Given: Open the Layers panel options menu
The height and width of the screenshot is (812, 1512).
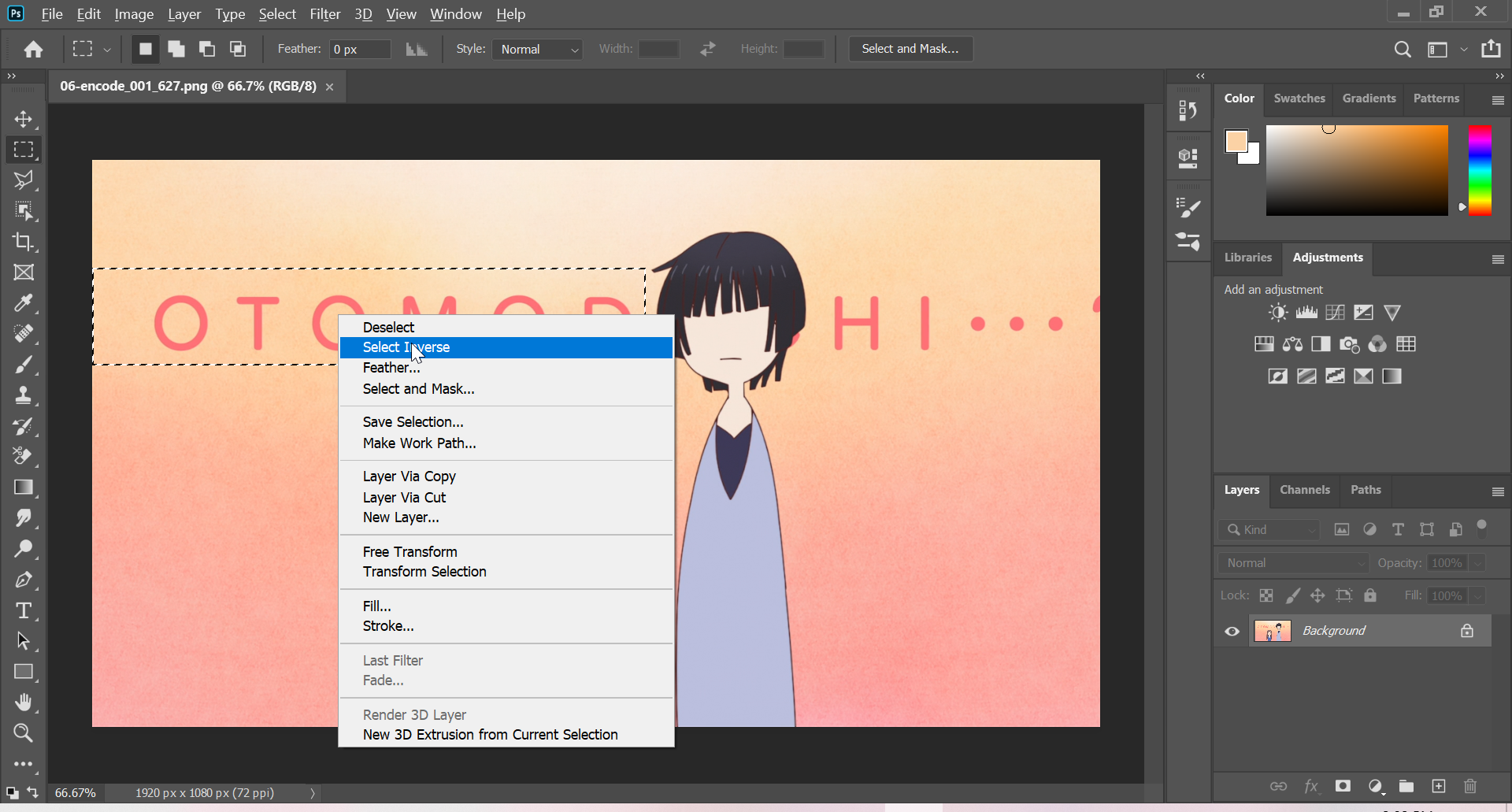Looking at the screenshot, I should point(1498,491).
